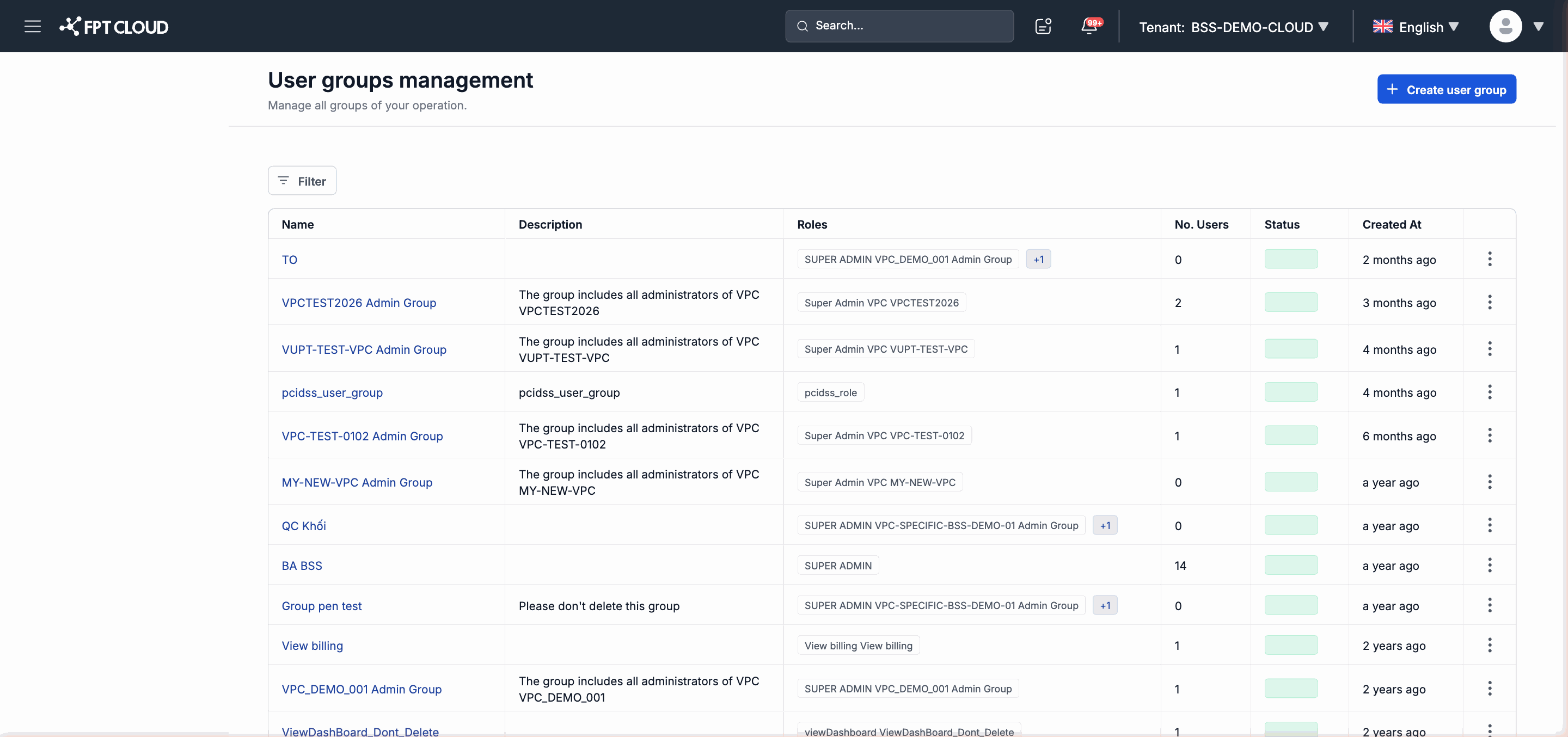Open MY-NEW-VPC Admin Group link
Screen dimensions: 1568x737
click(x=357, y=483)
